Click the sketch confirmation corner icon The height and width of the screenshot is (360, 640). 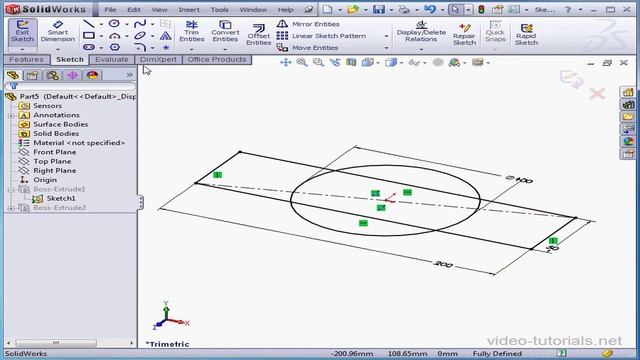571,80
